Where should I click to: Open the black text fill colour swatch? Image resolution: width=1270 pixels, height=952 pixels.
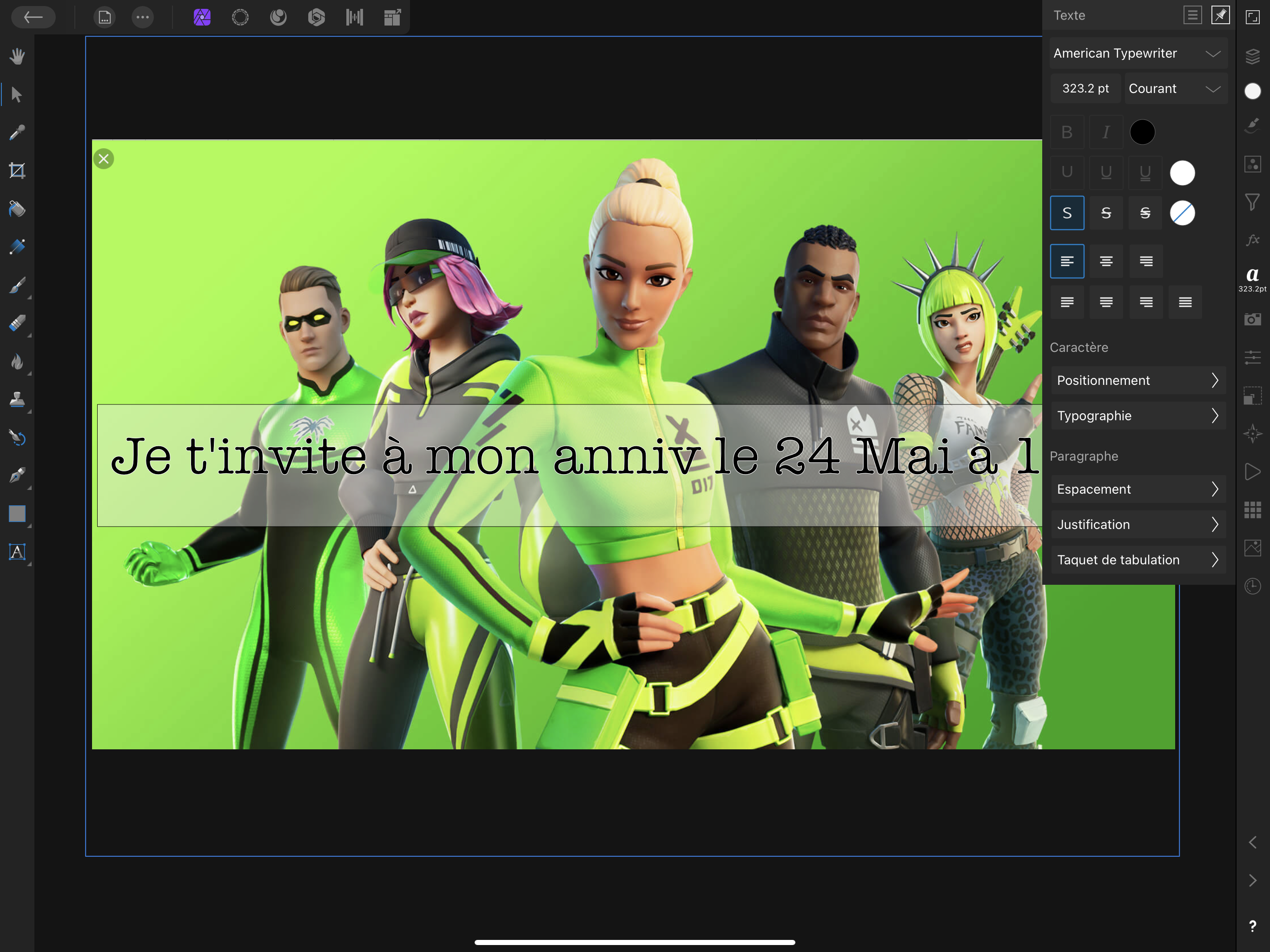(1142, 132)
